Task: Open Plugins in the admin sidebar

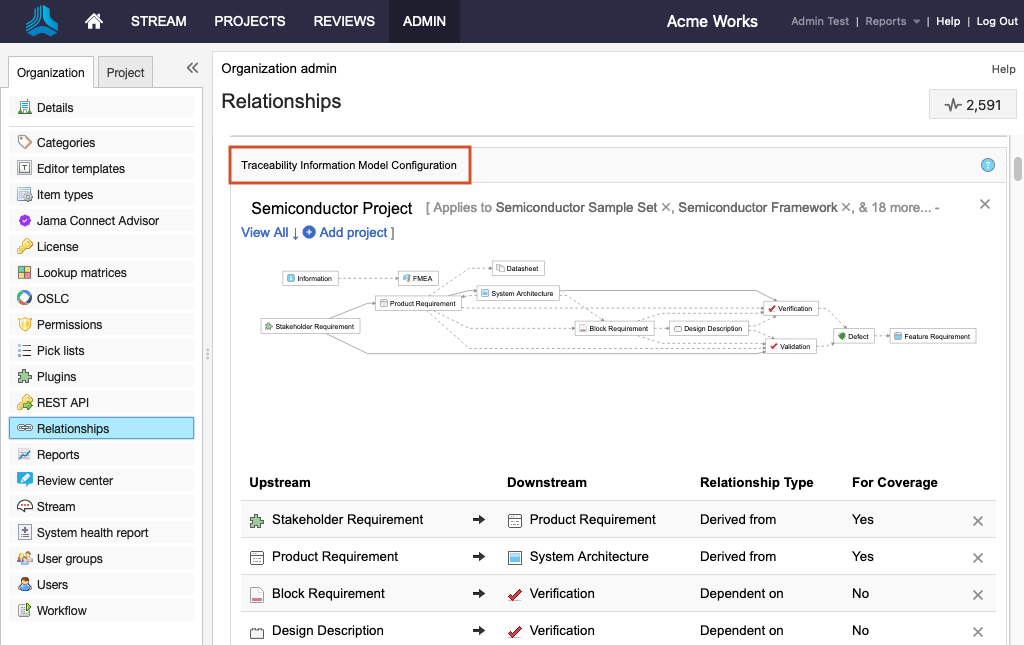Action: [x=56, y=377]
